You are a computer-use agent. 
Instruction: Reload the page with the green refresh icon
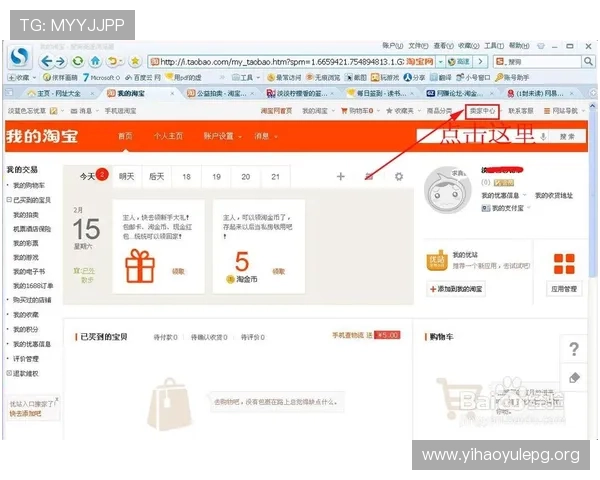pyautogui.click(x=78, y=61)
